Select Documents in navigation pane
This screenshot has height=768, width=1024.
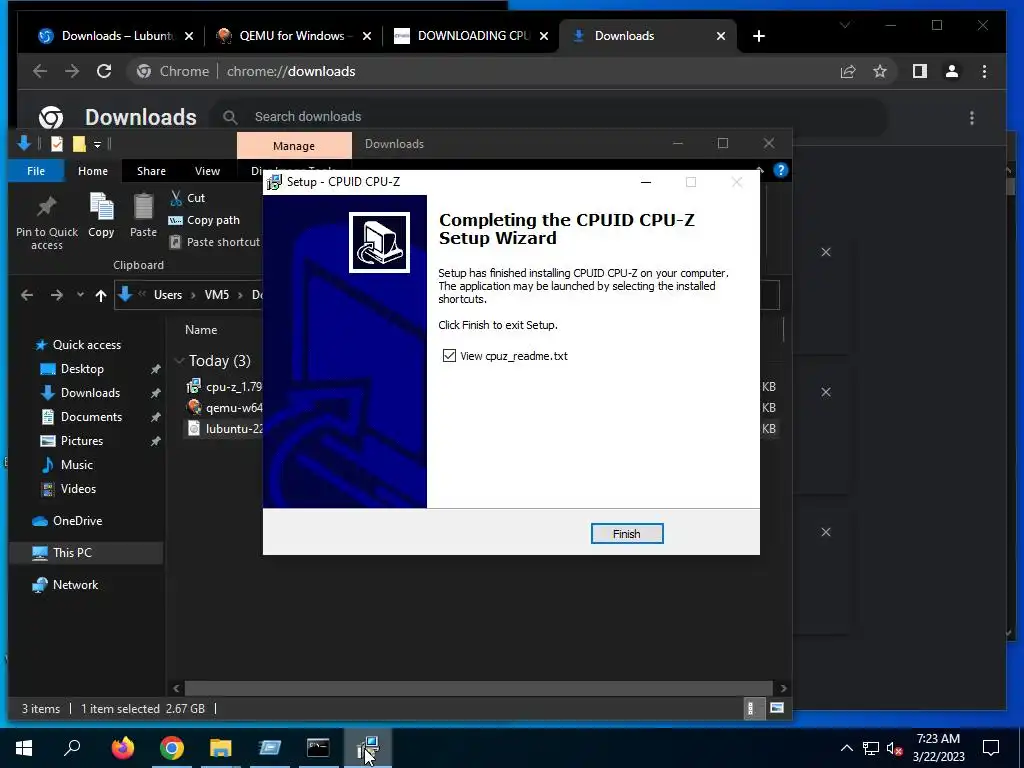(91, 416)
